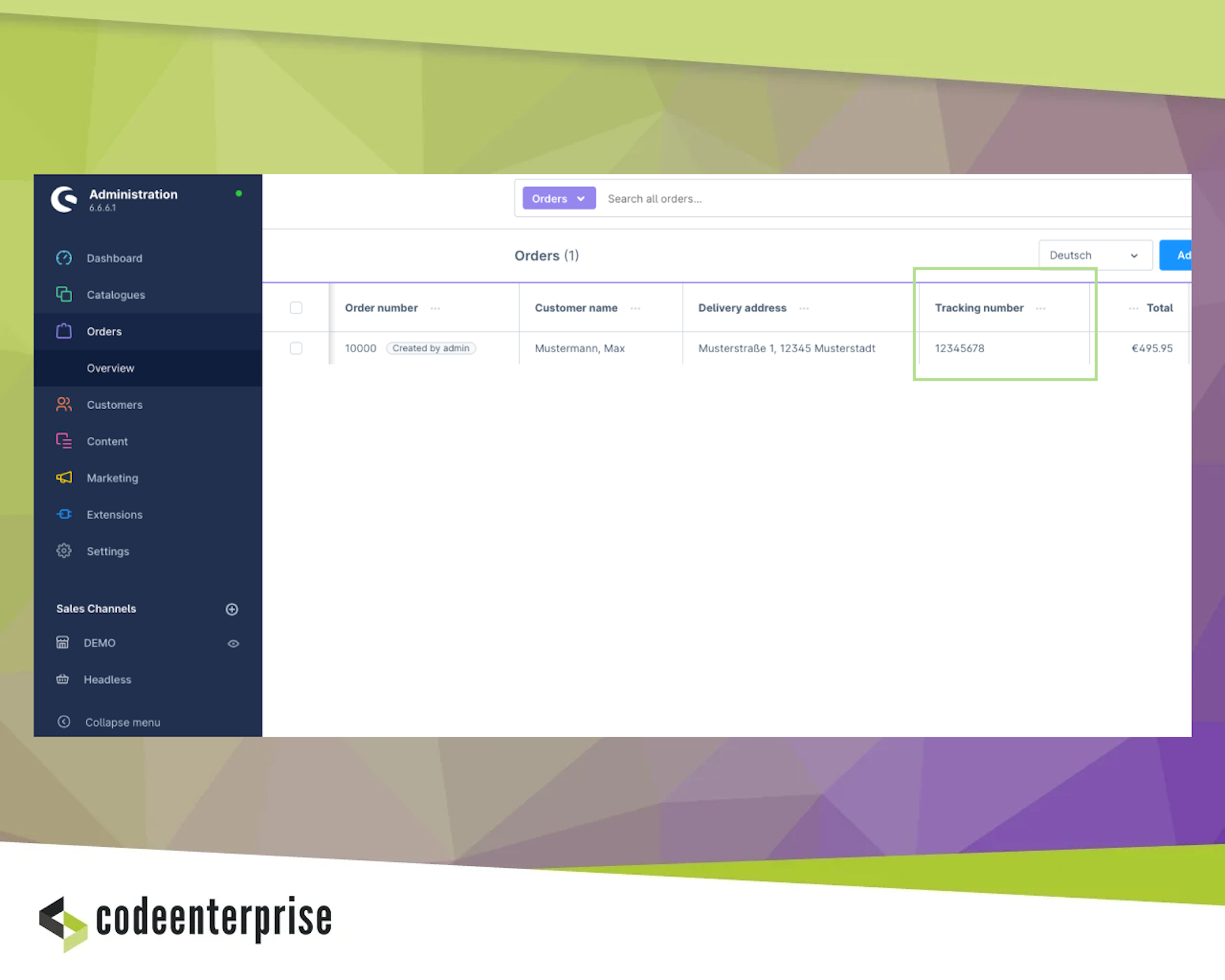
Task: Select the Orders Overview menu item
Action: 110,368
